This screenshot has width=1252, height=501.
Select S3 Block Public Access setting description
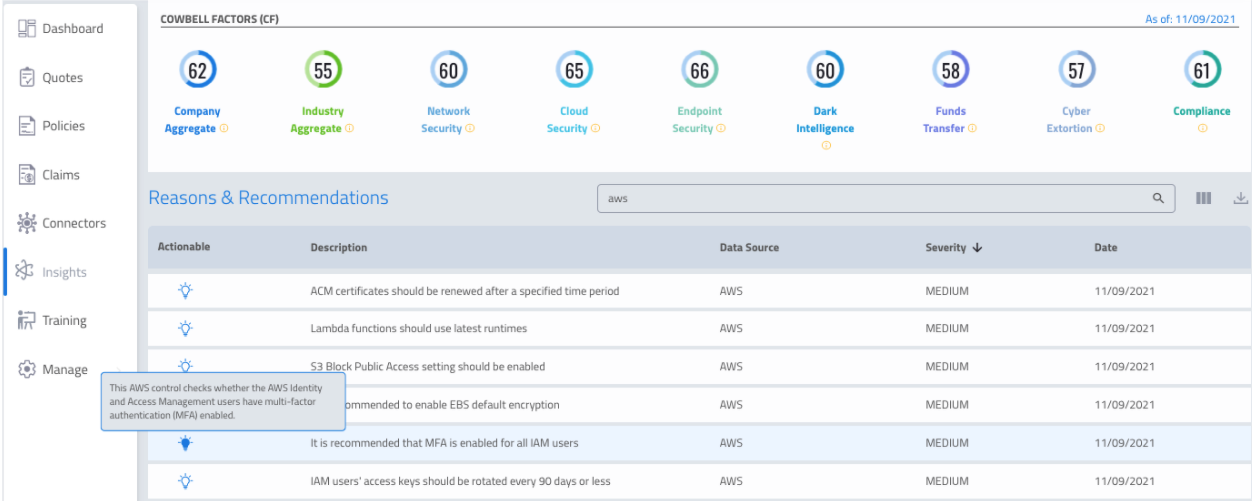click(x=428, y=366)
